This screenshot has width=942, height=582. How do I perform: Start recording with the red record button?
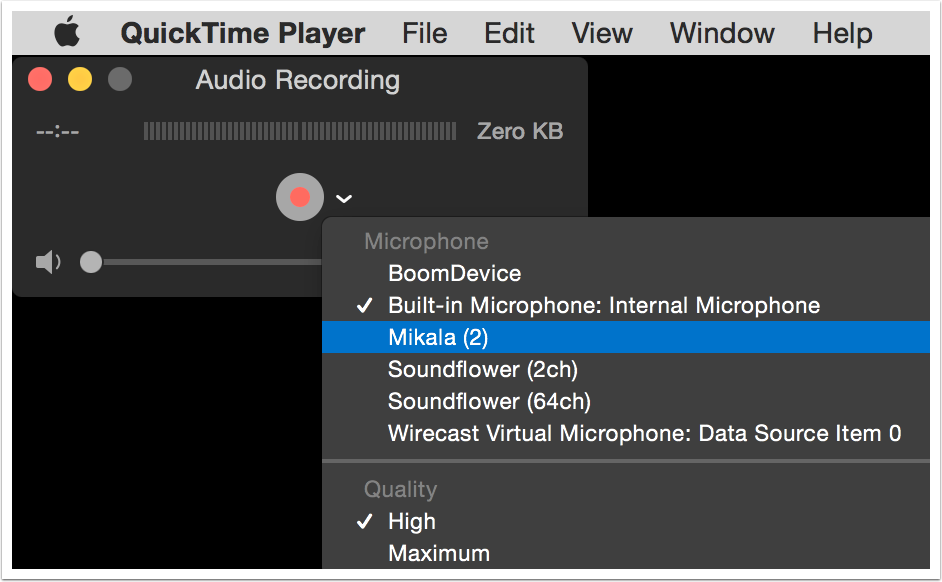(x=299, y=197)
